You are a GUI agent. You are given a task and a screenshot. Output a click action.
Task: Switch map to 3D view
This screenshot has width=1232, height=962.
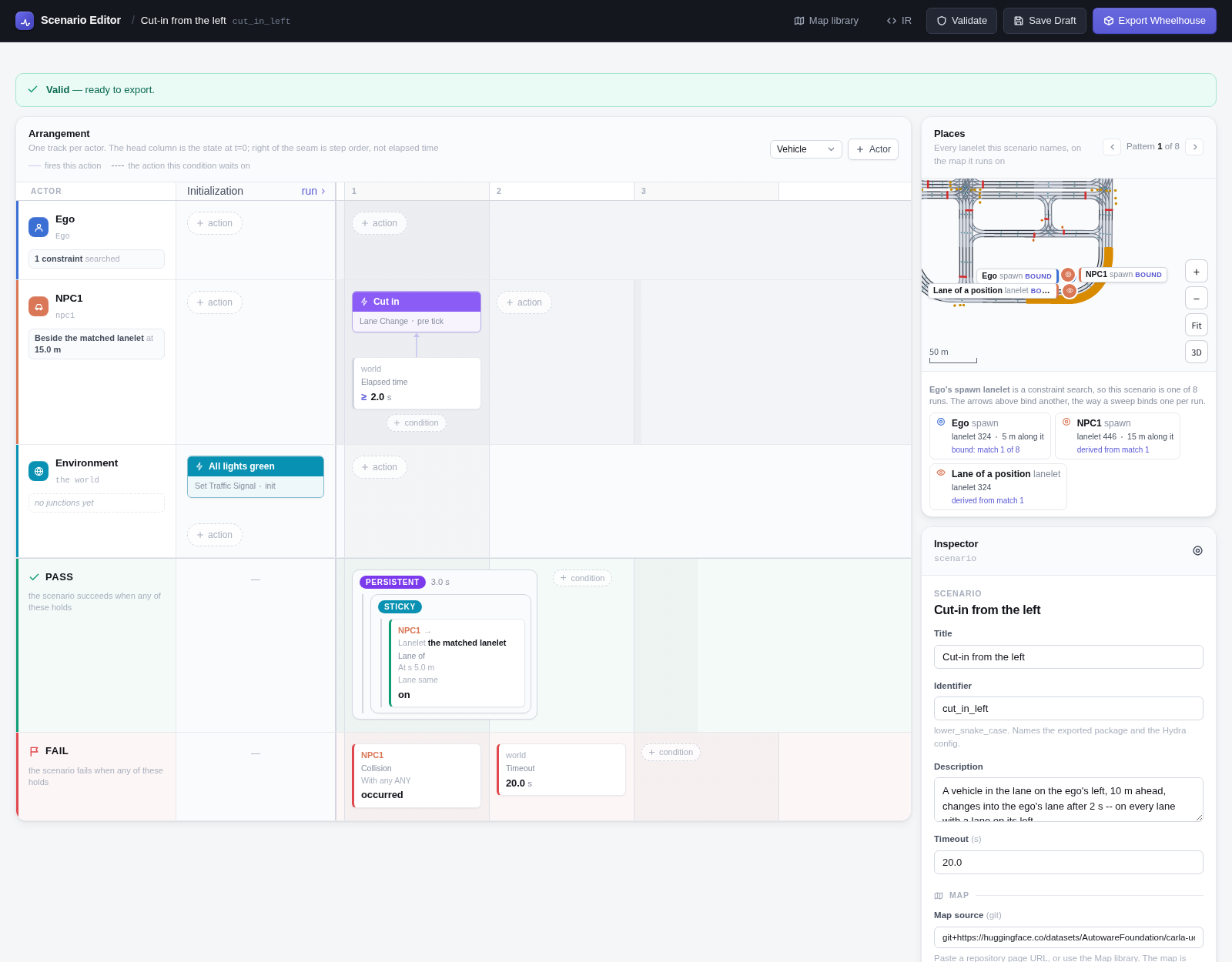pyautogui.click(x=1197, y=352)
